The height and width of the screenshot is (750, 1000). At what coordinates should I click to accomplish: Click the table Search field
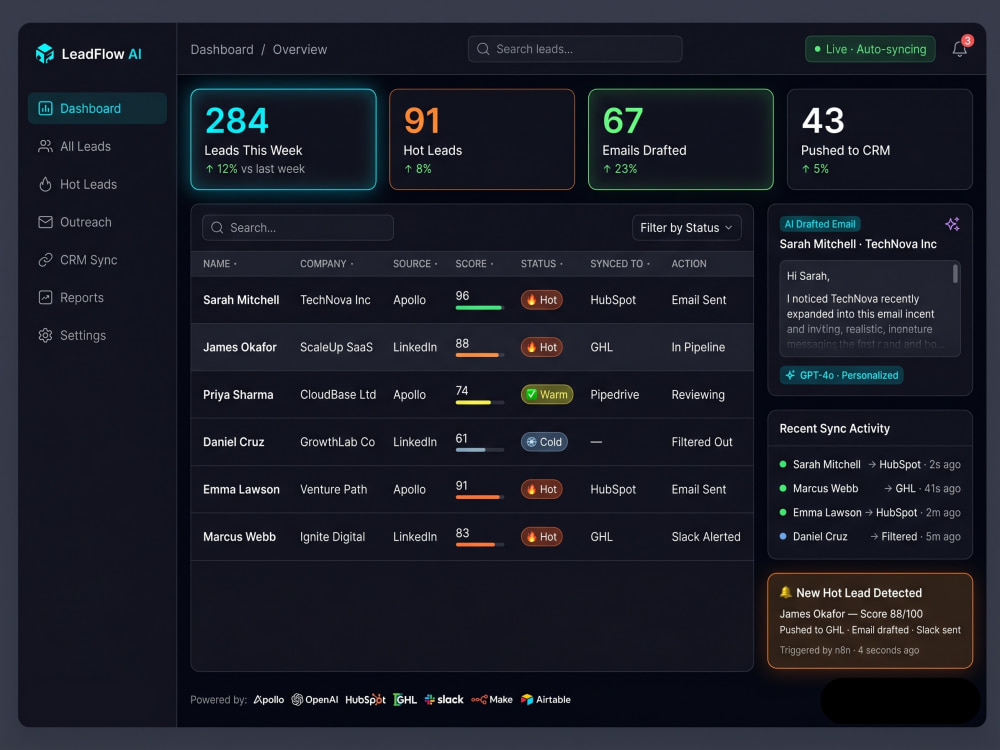[298, 228]
